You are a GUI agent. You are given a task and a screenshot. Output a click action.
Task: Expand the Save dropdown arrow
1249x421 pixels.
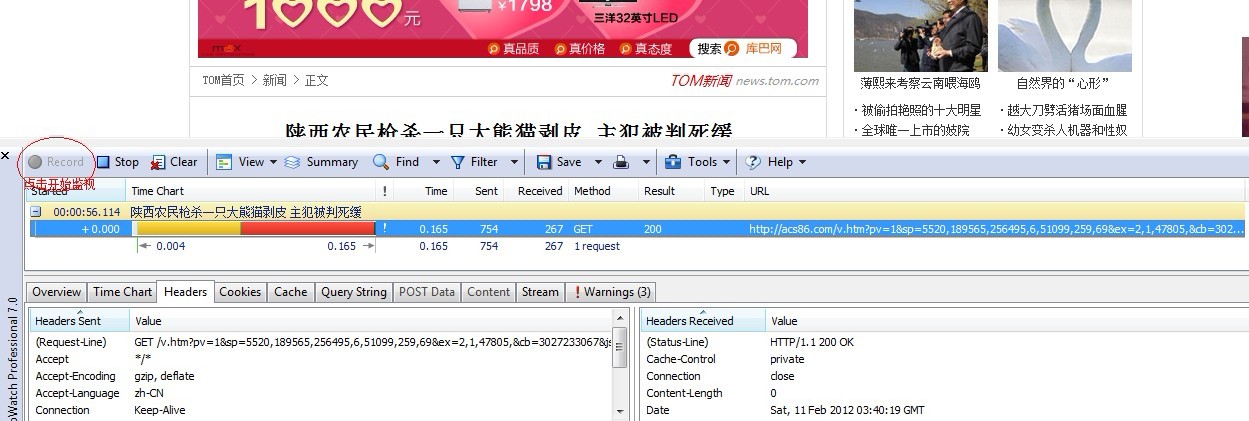pyautogui.click(x=598, y=162)
